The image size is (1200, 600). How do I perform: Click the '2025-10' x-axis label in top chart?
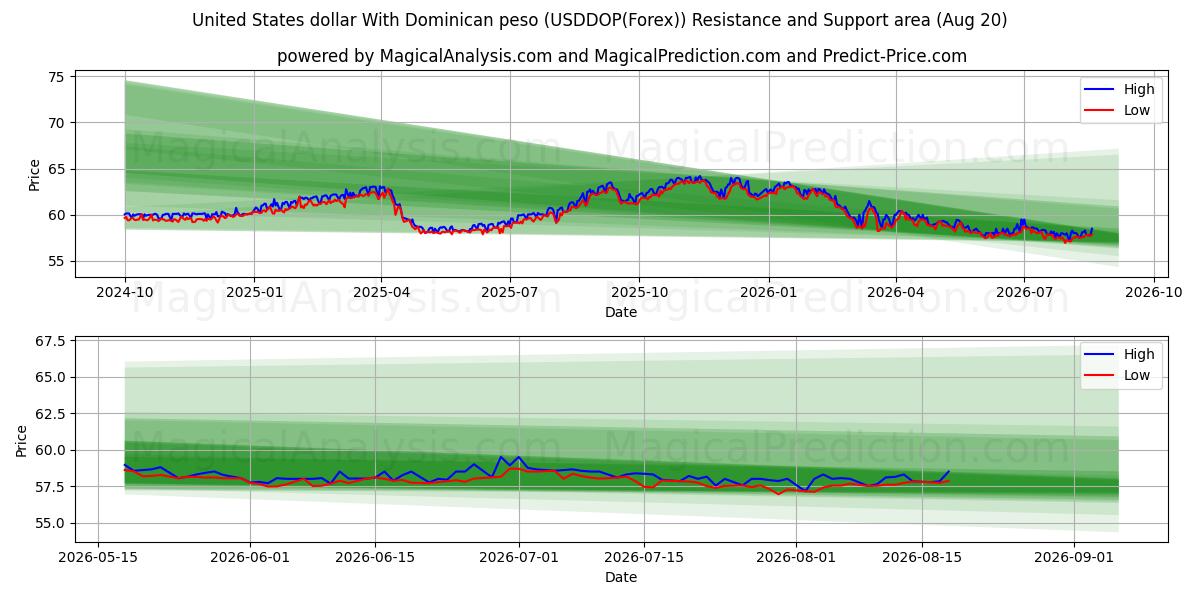click(638, 293)
